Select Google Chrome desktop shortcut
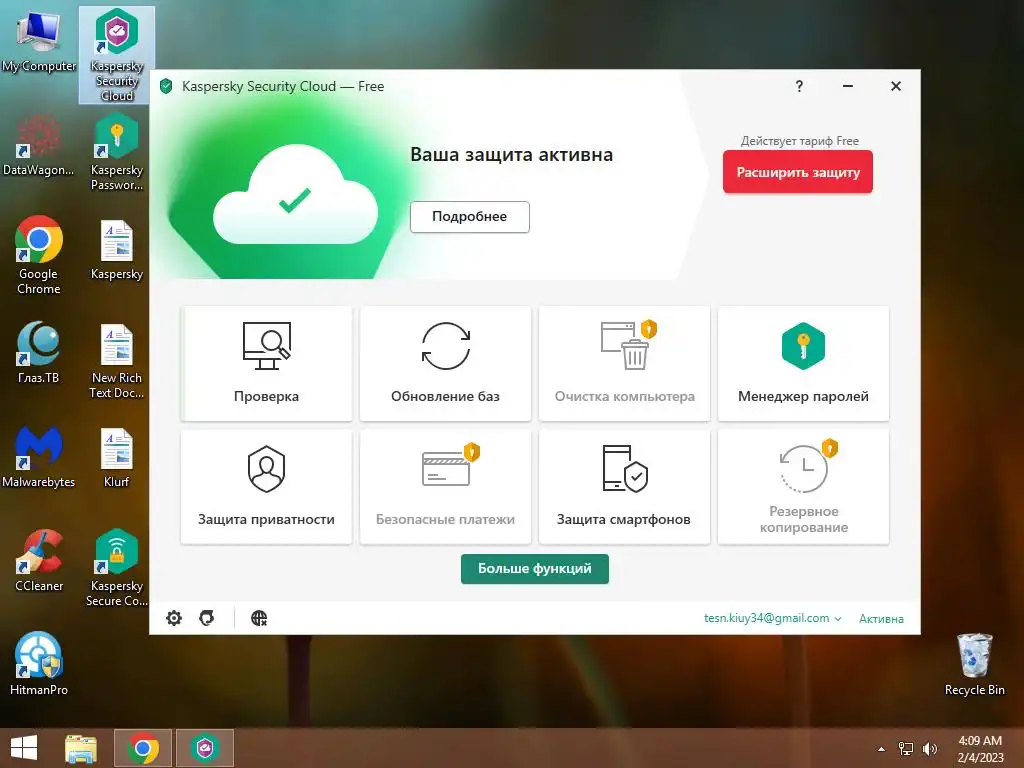1024x768 pixels. click(x=39, y=255)
